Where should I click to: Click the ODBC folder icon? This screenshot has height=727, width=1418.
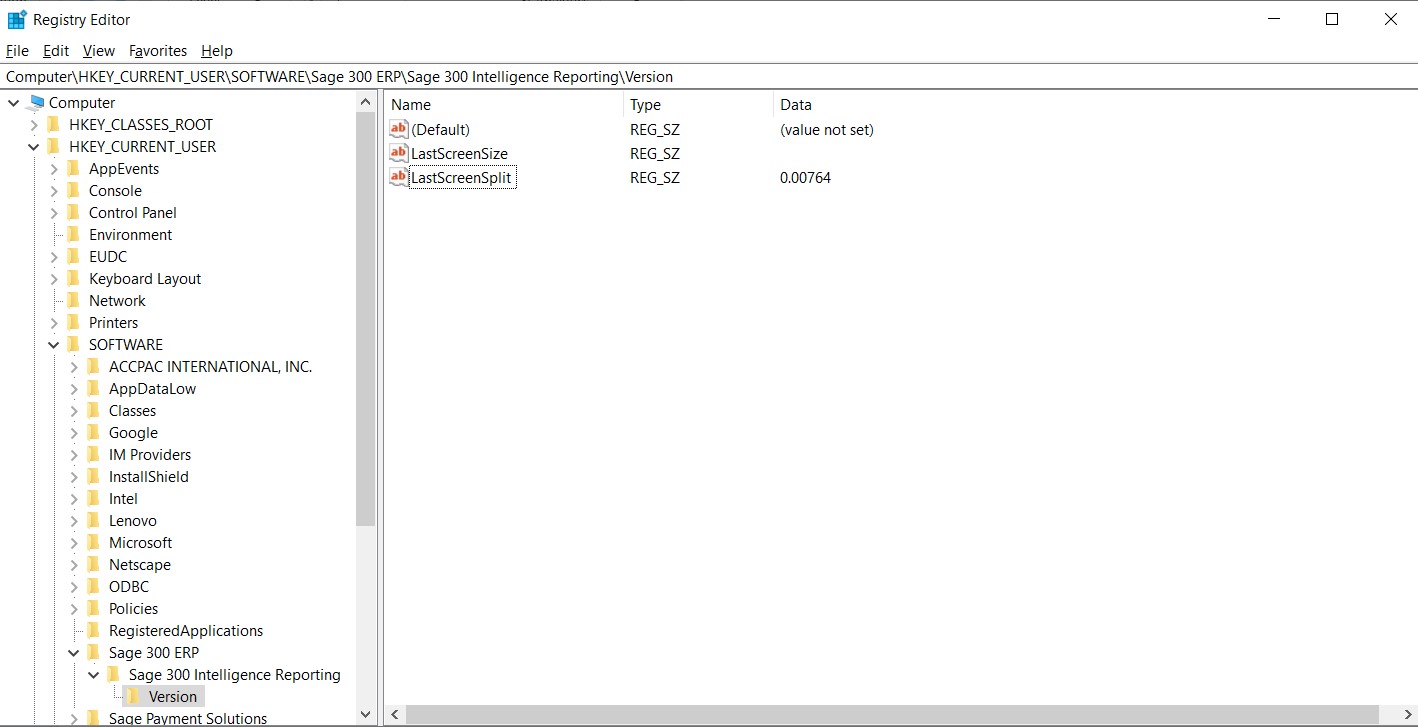(x=94, y=586)
